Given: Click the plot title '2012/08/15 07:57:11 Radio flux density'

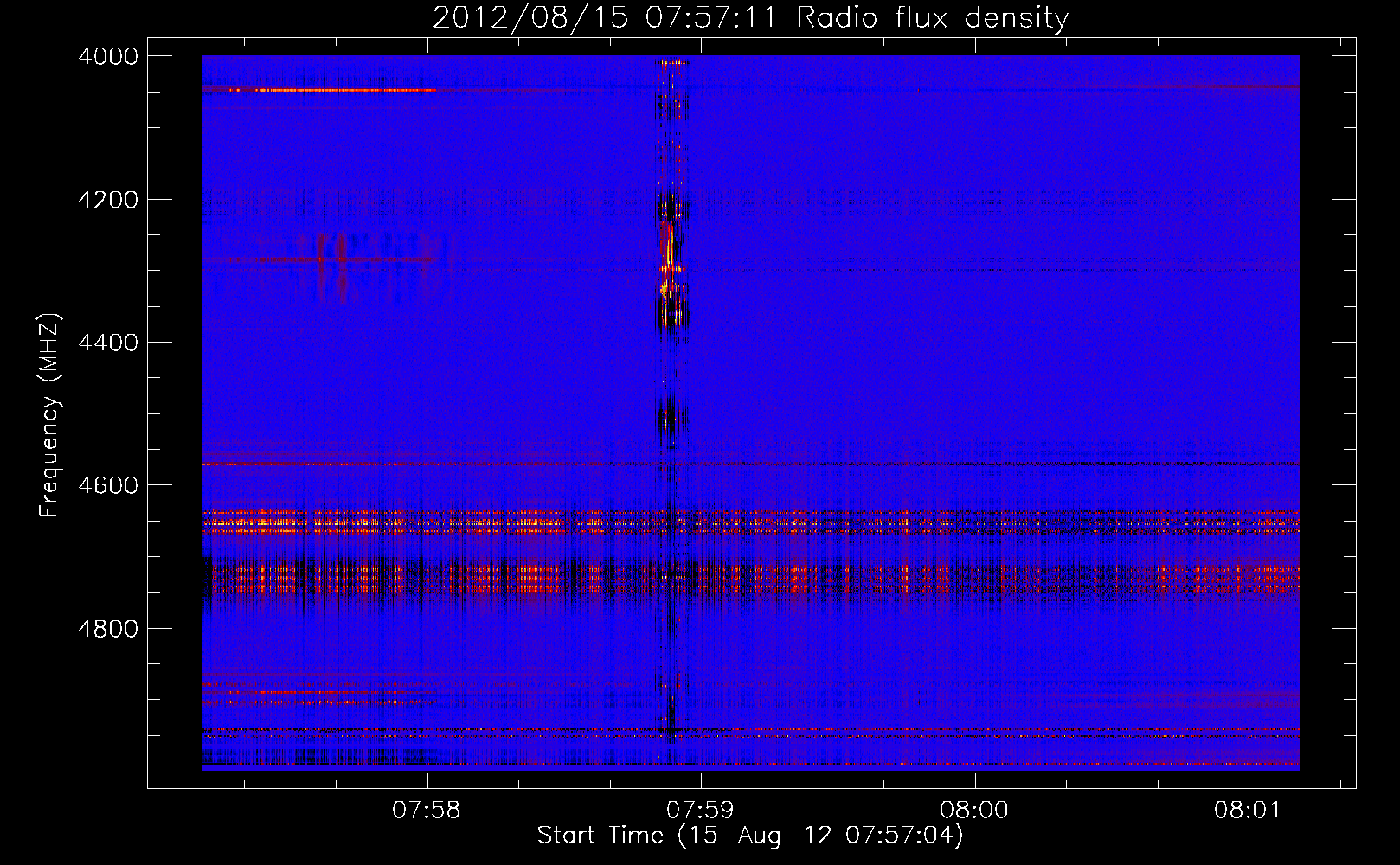Looking at the screenshot, I should point(751,18).
